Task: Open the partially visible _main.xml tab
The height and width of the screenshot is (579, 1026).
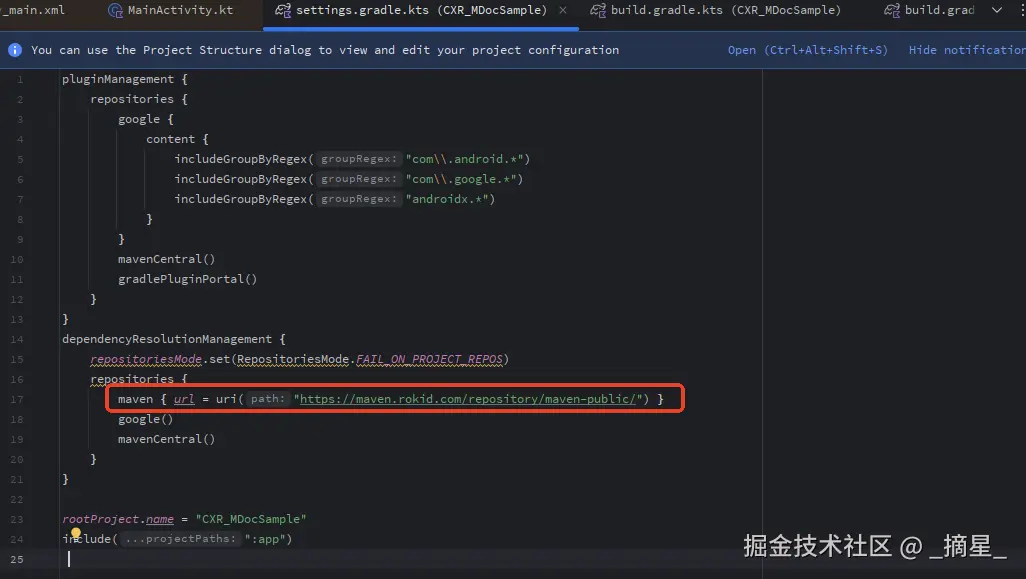Action: click(34, 10)
